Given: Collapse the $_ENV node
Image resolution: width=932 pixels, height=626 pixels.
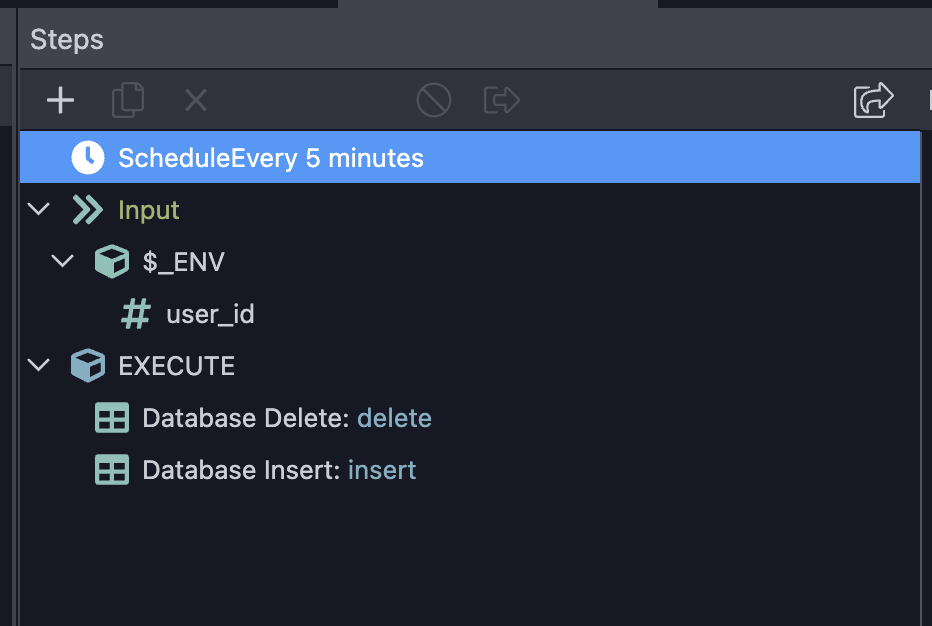Looking at the screenshot, I should [x=62, y=261].
